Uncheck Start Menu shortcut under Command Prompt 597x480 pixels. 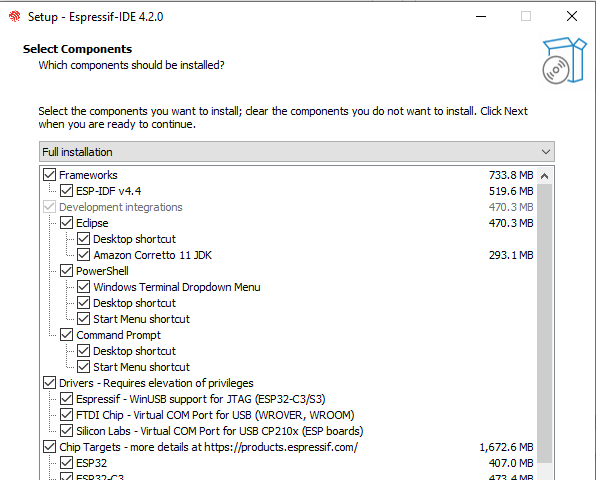click(83, 367)
